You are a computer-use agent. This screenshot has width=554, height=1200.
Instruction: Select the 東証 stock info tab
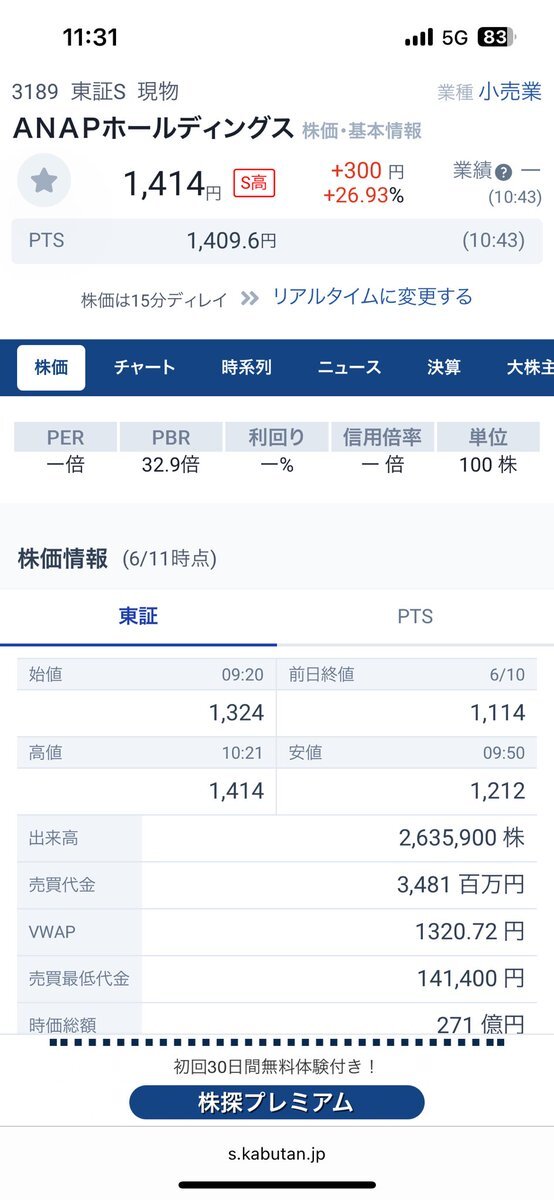(138, 617)
